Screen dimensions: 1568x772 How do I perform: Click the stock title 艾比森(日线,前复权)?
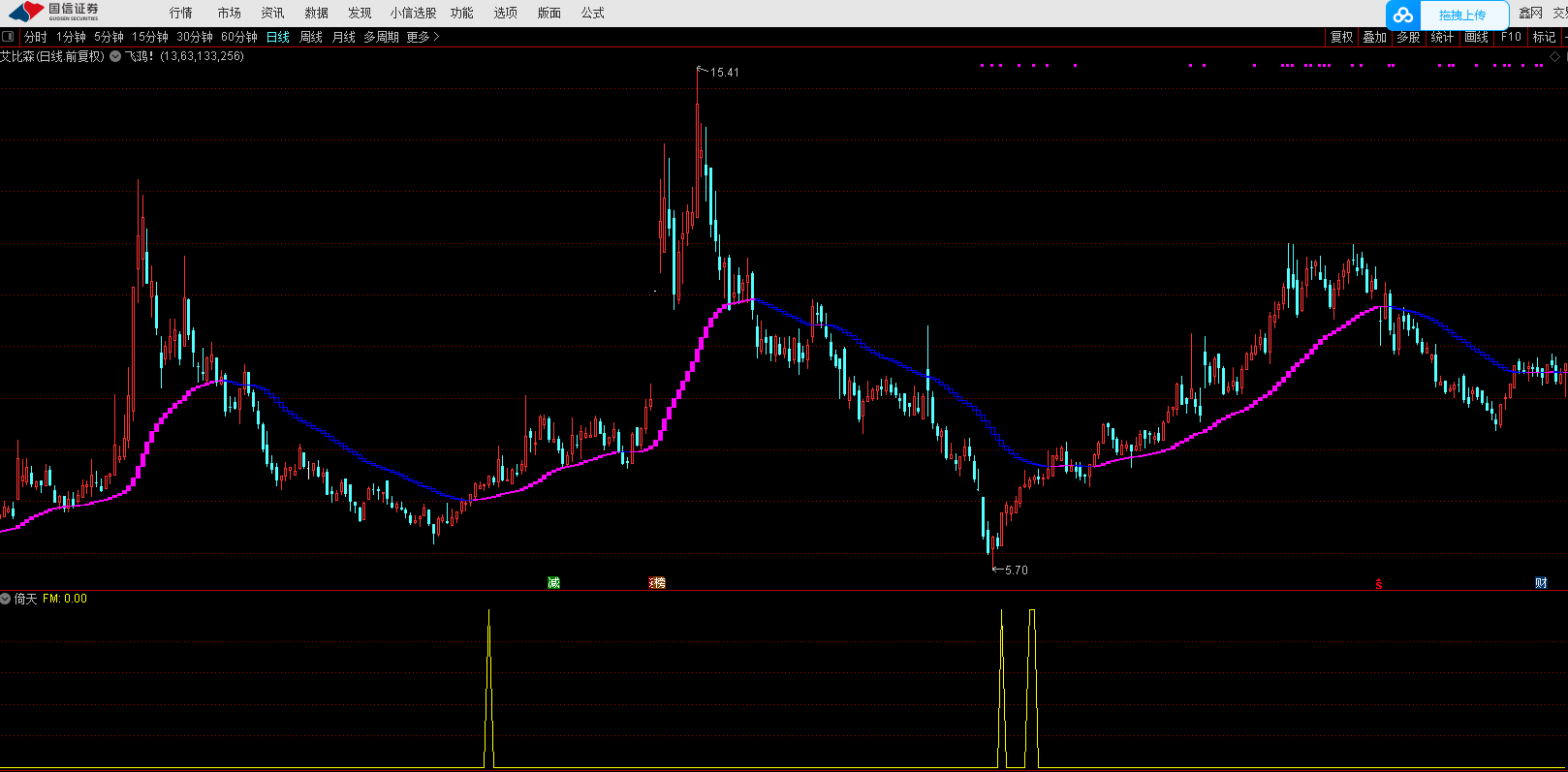click(x=52, y=56)
